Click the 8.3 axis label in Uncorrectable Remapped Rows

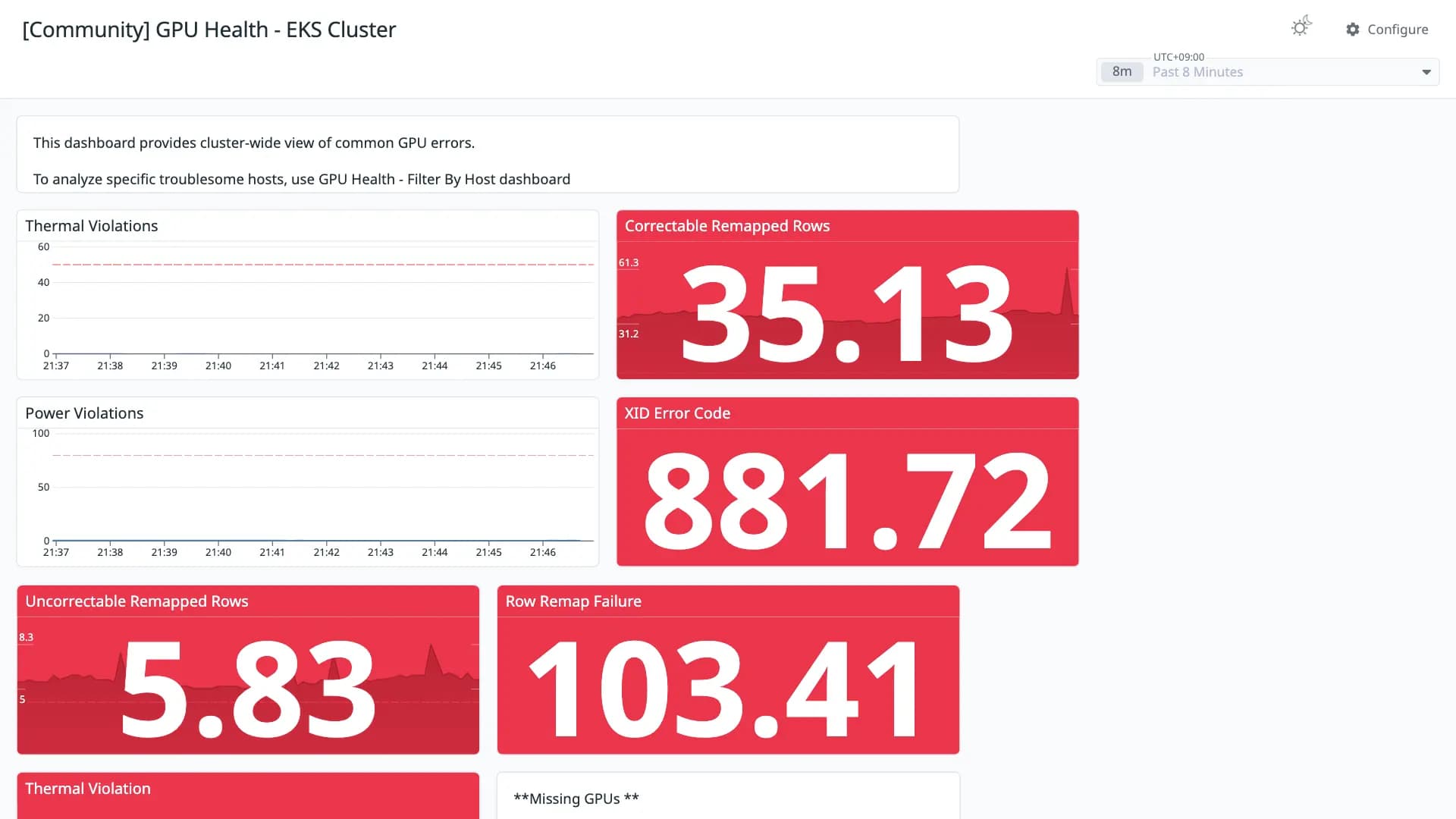pos(27,637)
